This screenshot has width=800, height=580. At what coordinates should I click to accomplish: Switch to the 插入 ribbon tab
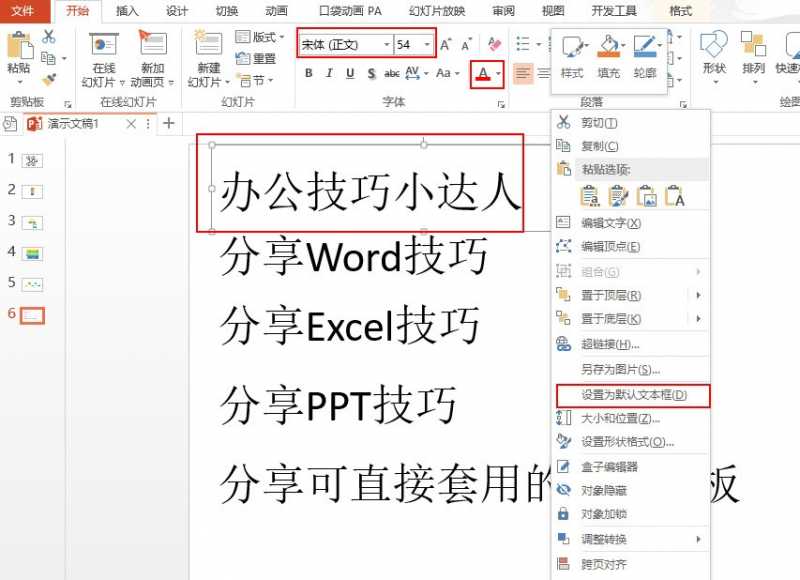(x=127, y=11)
